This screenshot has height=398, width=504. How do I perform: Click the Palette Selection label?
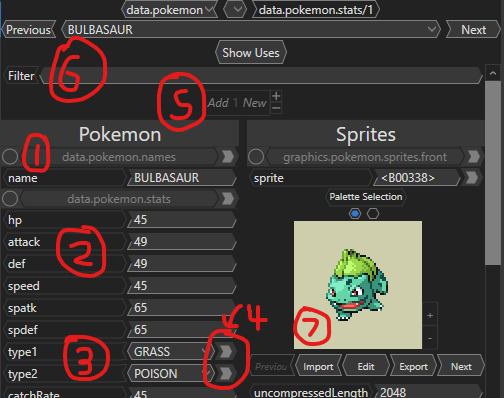coord(366,197)
